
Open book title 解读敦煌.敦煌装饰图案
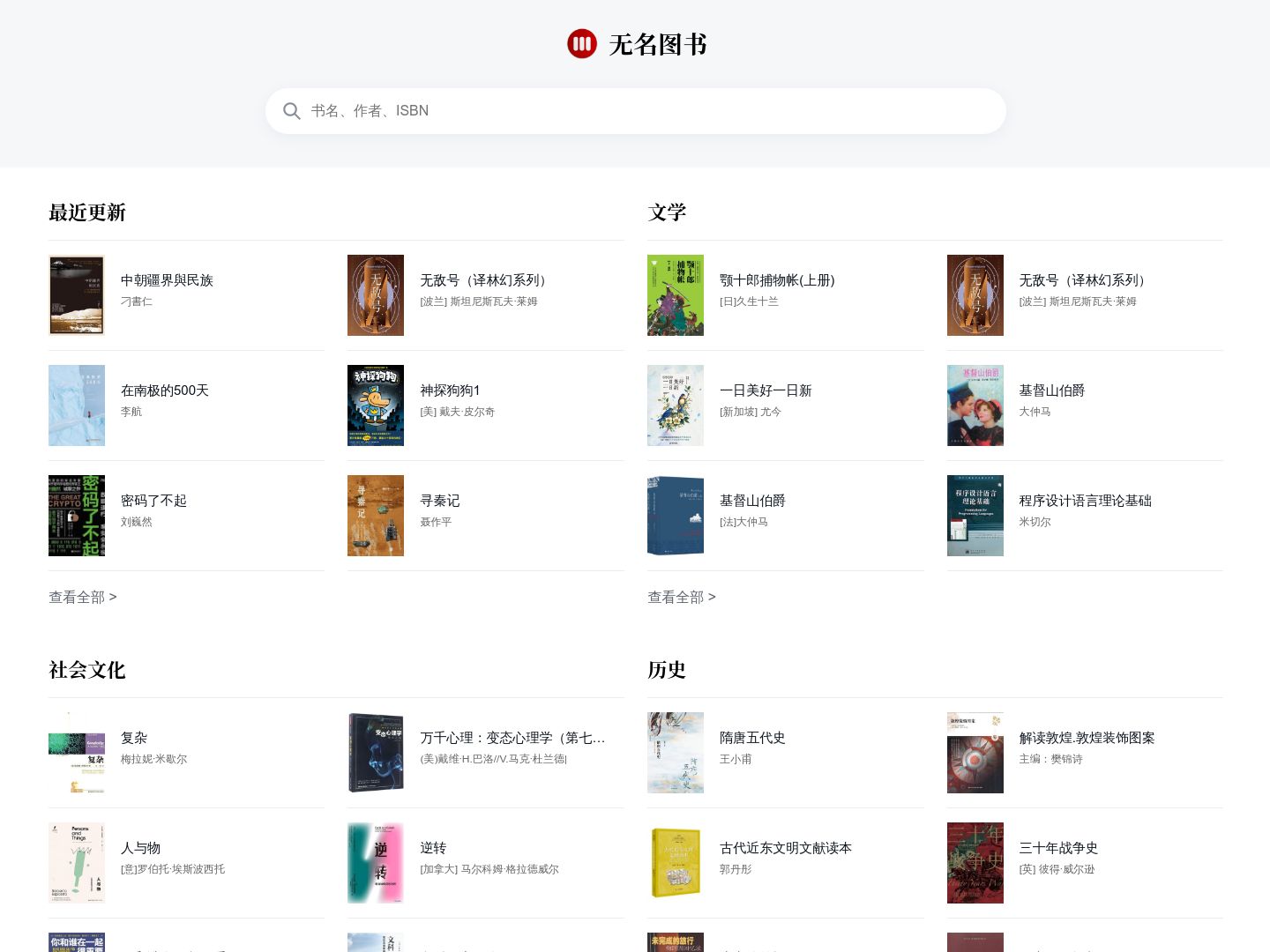1087,738
